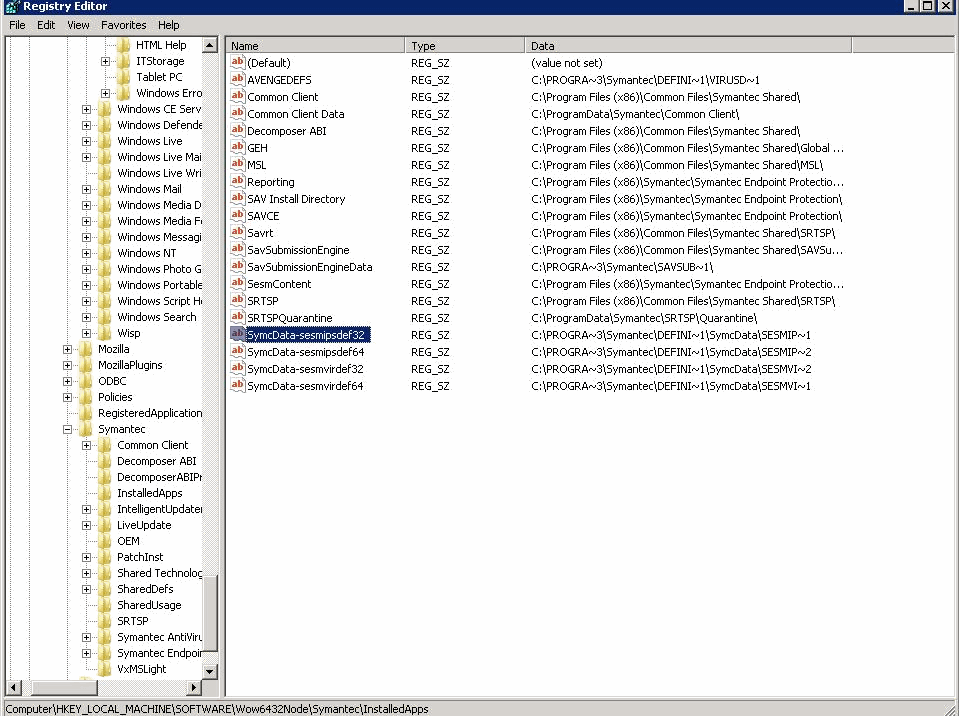Screen dimensions: 959x716
Task: Click the Windows NT folder icon
Action: tap(105, 253)
